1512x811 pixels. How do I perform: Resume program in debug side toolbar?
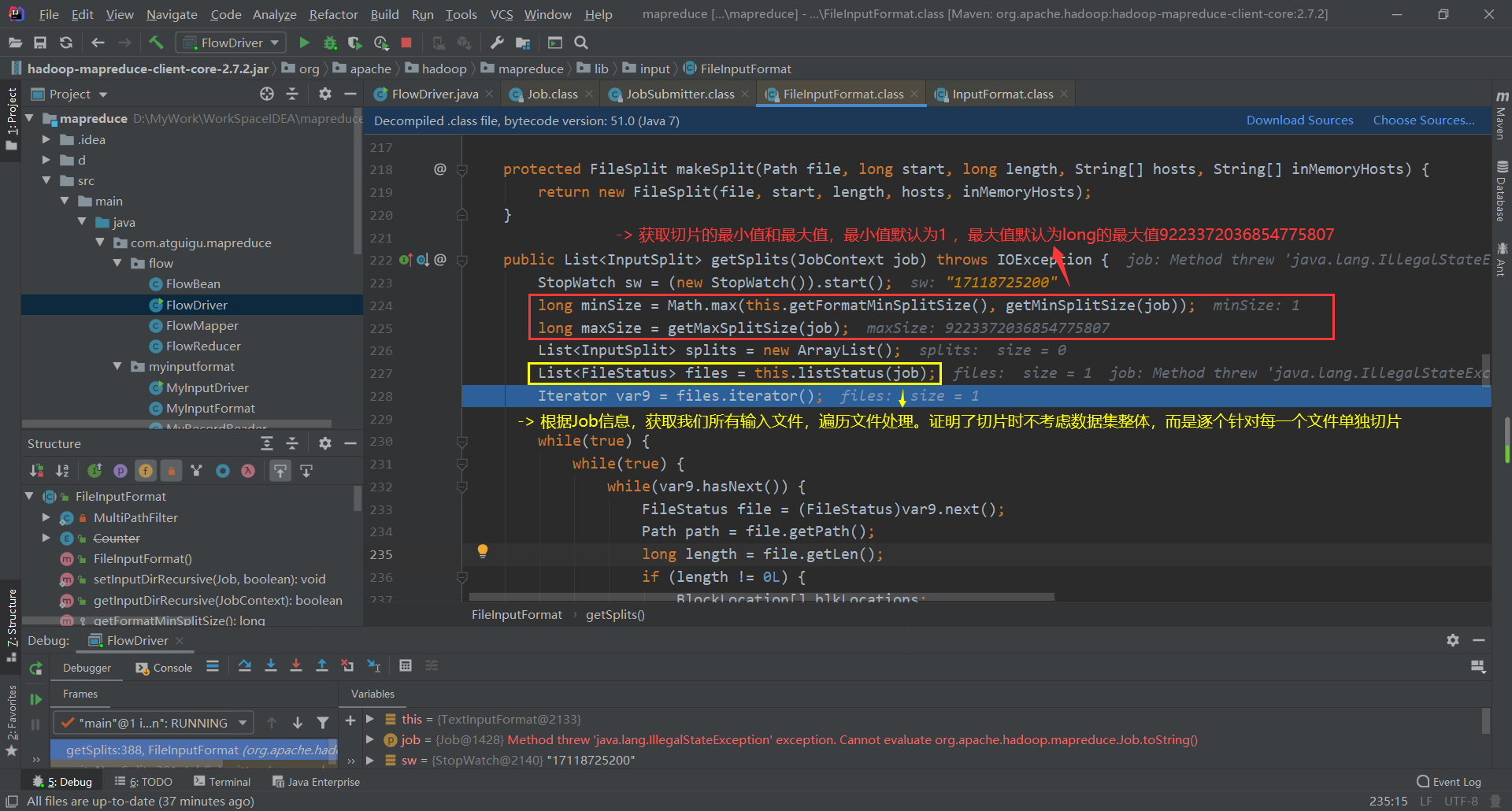pyautogui.click(x=35, y=698)
